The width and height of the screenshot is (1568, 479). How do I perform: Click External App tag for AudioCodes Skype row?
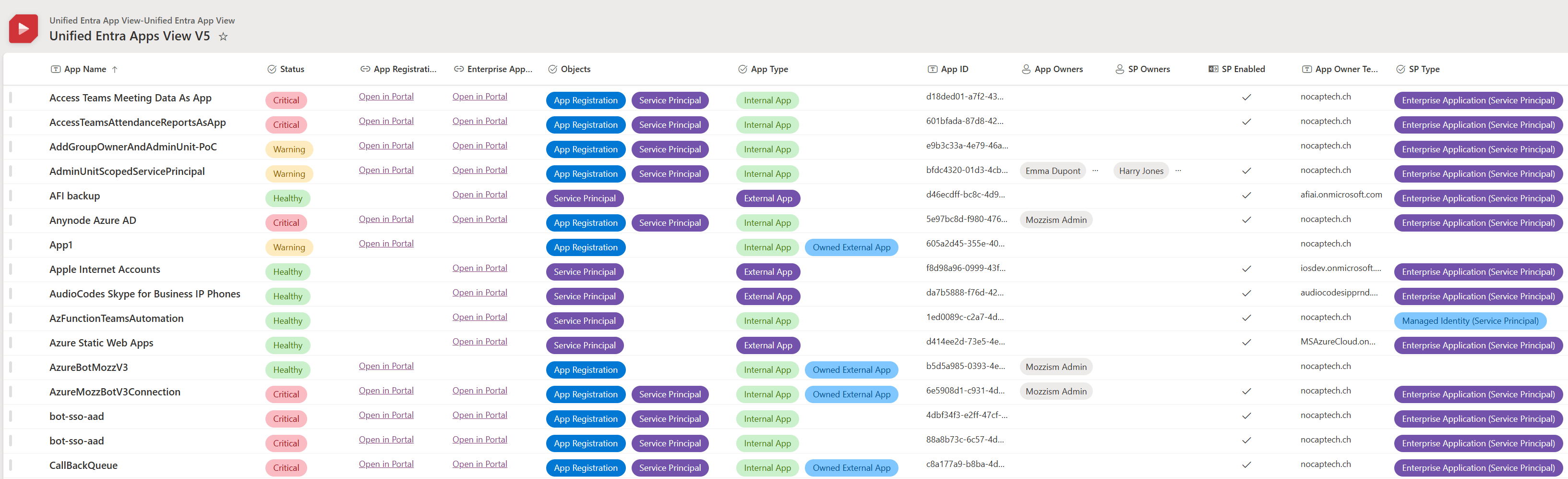pos(767,297)
